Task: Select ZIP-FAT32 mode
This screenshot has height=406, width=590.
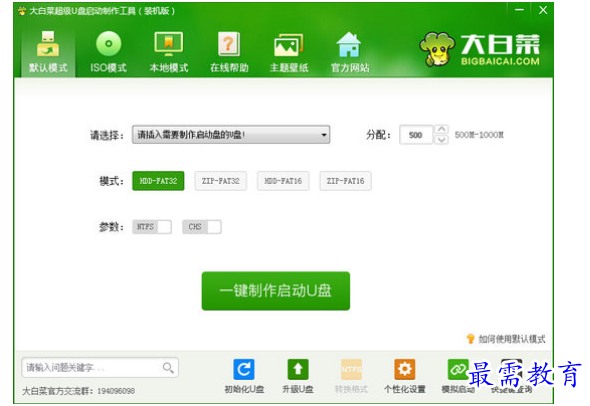Action: click(x=220, y=181)
